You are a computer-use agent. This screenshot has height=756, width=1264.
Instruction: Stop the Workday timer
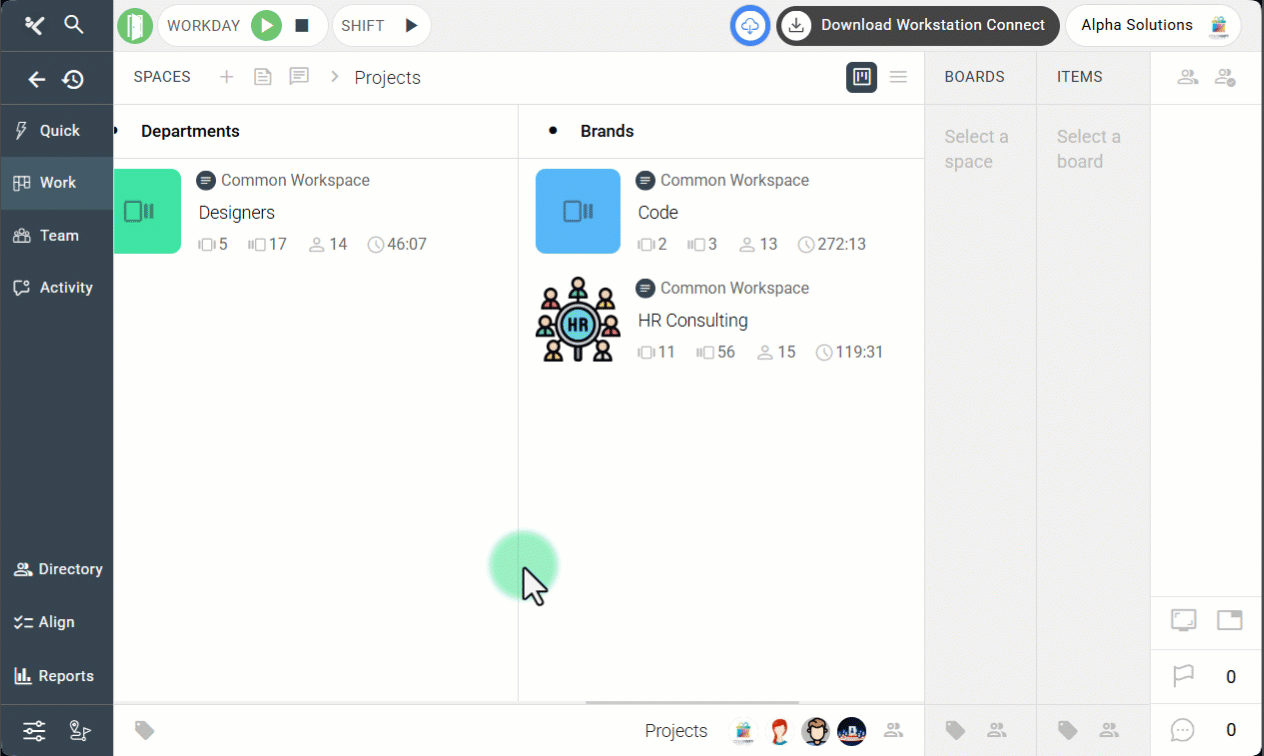click(302, 26)
